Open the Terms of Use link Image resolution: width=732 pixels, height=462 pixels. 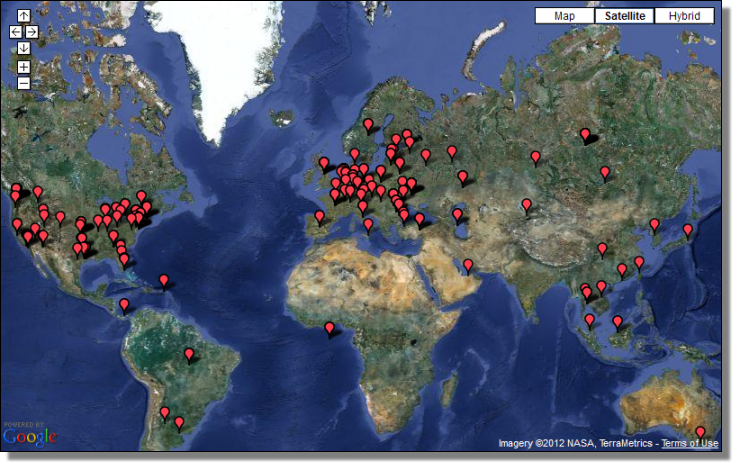tap(690, 443)
